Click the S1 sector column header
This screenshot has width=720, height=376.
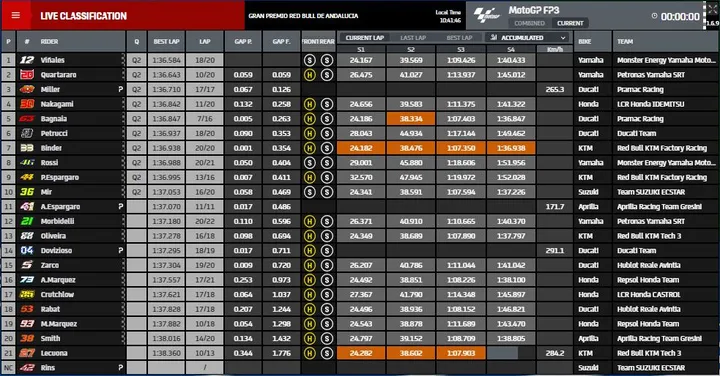click(x=361, y=49)
